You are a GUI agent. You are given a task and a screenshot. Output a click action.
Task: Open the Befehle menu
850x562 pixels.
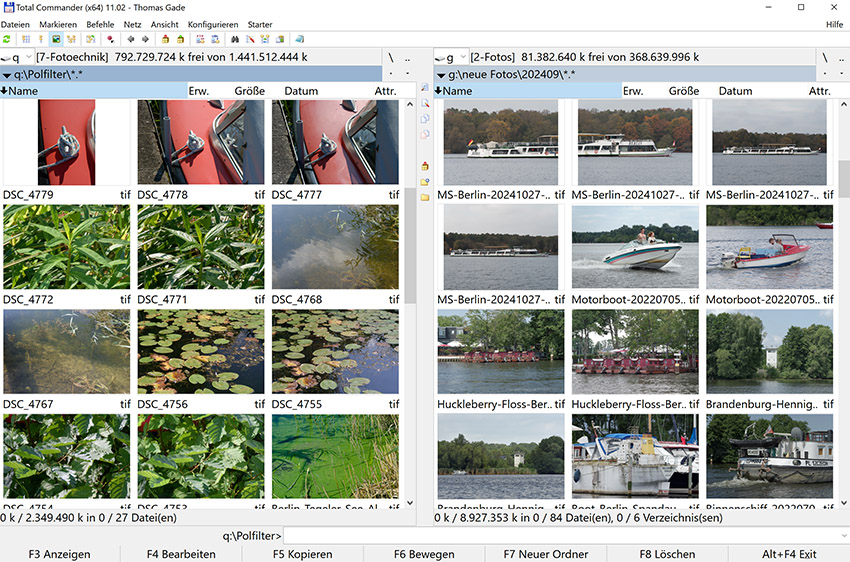click(100, 24)
